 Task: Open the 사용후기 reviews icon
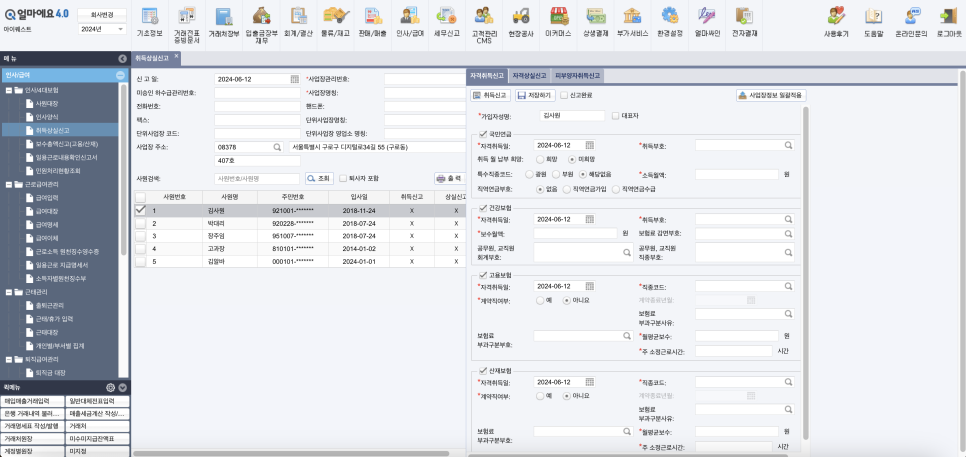(x=836, y=23)
